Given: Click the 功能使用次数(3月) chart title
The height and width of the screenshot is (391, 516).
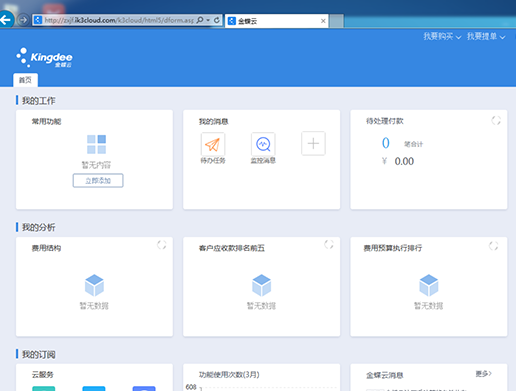Looking at the screenshot, I should pyautogui.click(x=229, y=375).
